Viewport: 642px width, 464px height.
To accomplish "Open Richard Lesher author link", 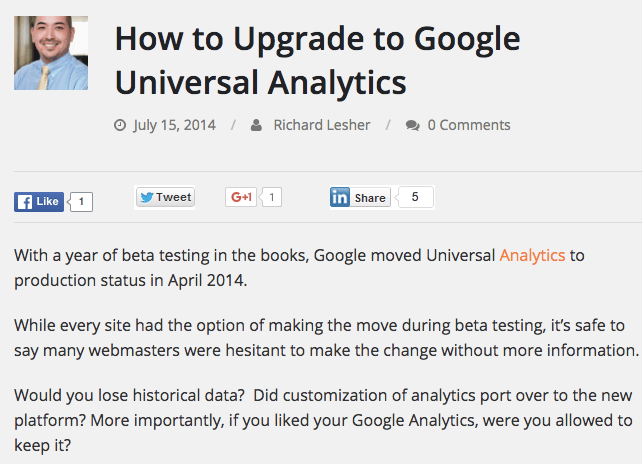I will pos(322,125).
